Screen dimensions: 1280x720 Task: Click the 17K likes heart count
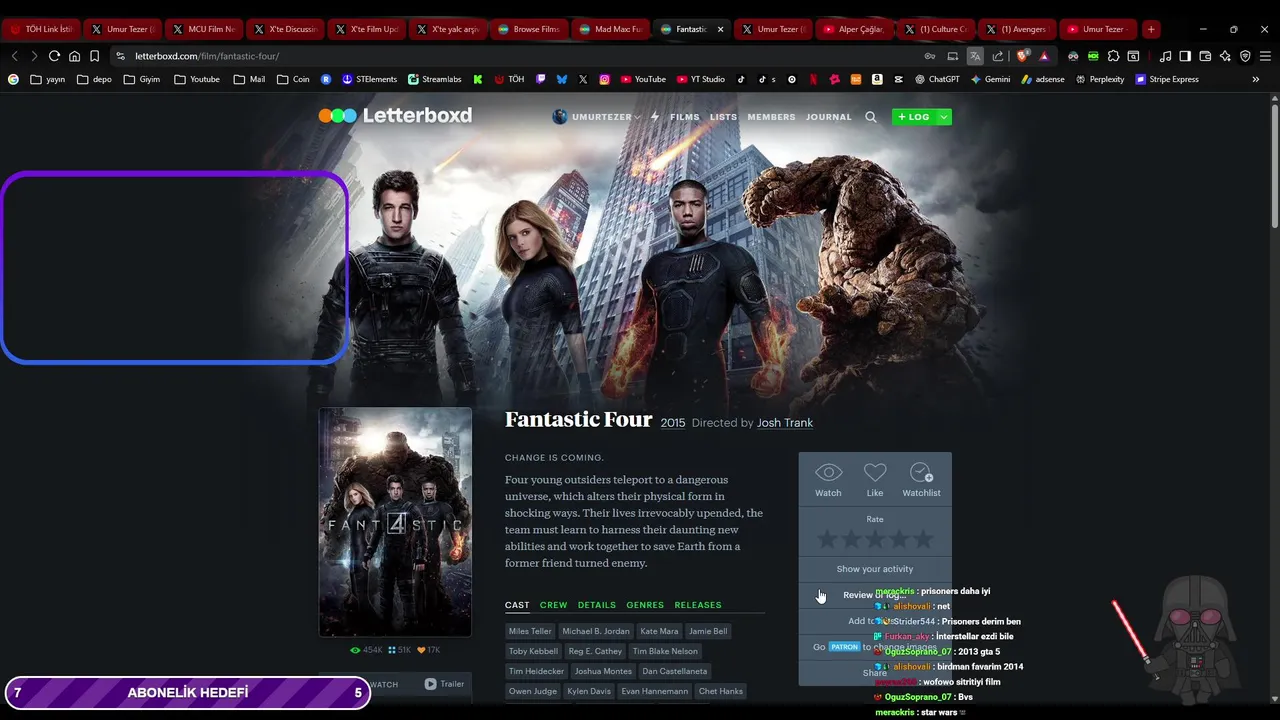point(428,650)
